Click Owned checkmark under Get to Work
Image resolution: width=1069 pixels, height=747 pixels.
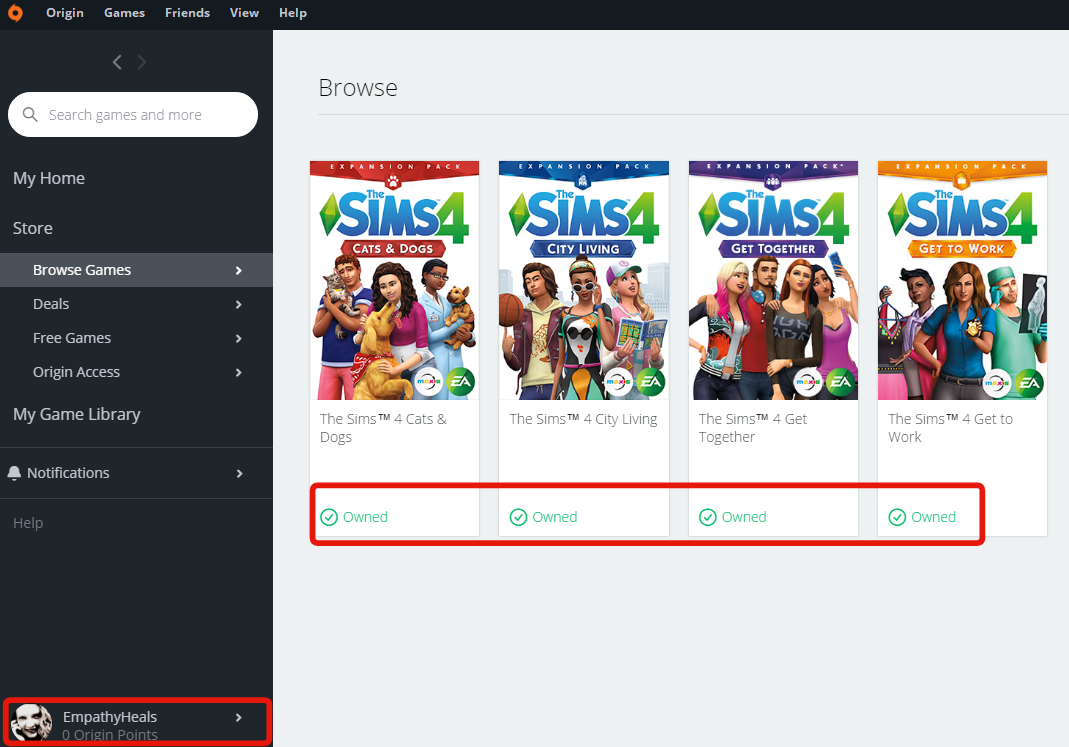pyautogui.click(x=898, y=517)
